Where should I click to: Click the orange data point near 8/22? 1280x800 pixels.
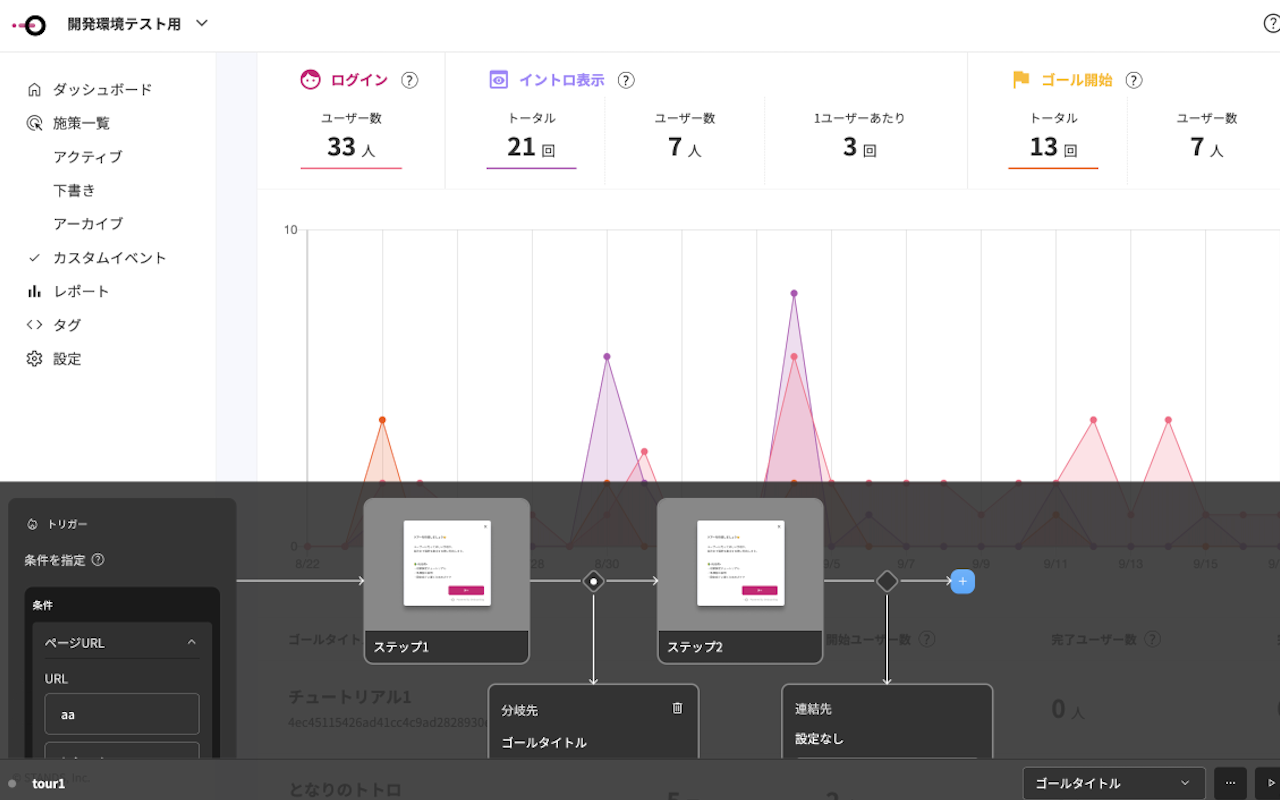click(382, 420)
